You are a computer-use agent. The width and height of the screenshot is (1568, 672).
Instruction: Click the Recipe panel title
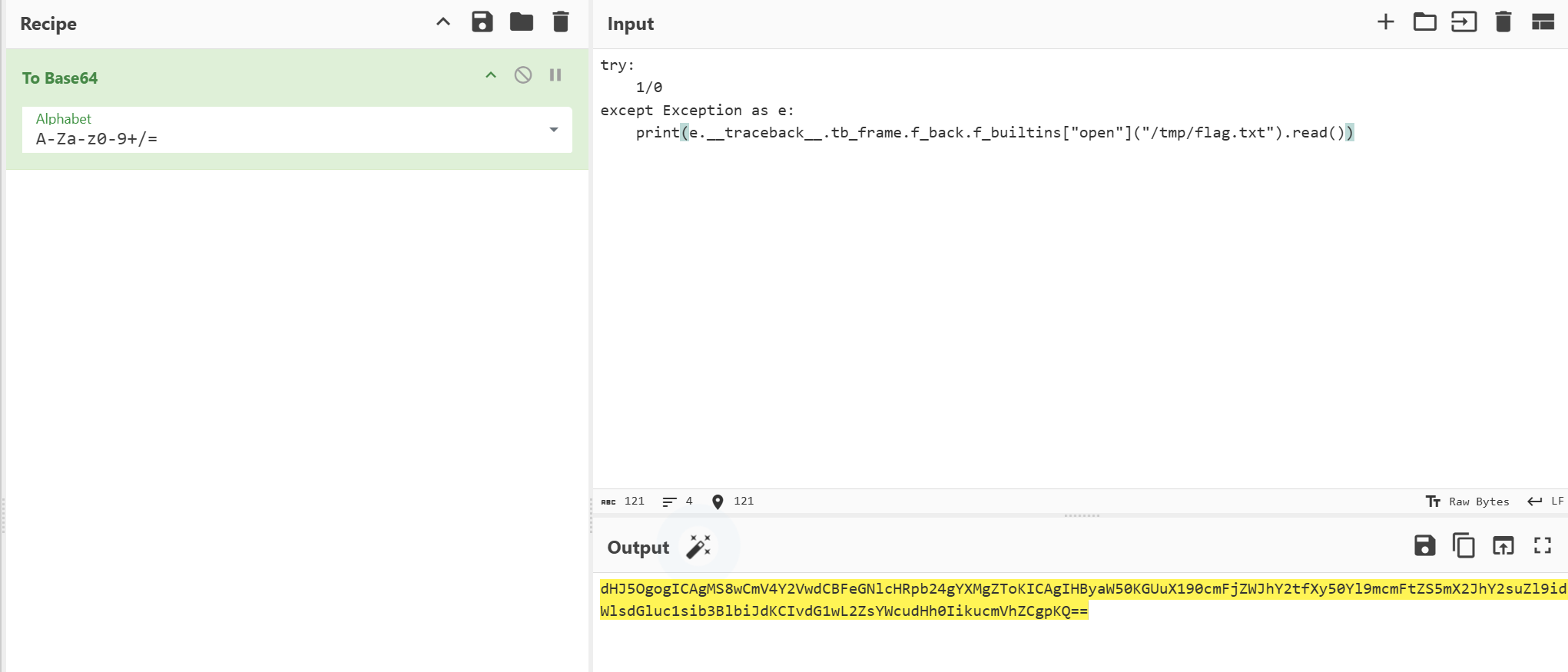48,24
